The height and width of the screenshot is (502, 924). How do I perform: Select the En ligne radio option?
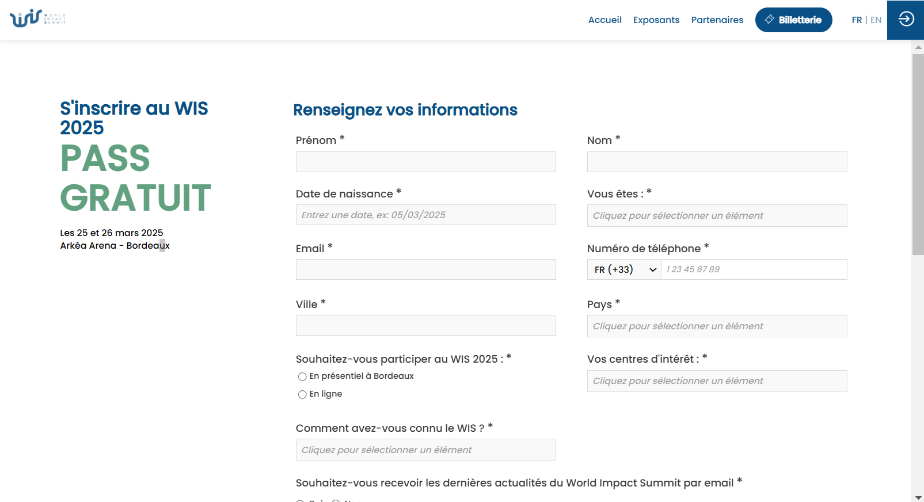tap(302, 394)
